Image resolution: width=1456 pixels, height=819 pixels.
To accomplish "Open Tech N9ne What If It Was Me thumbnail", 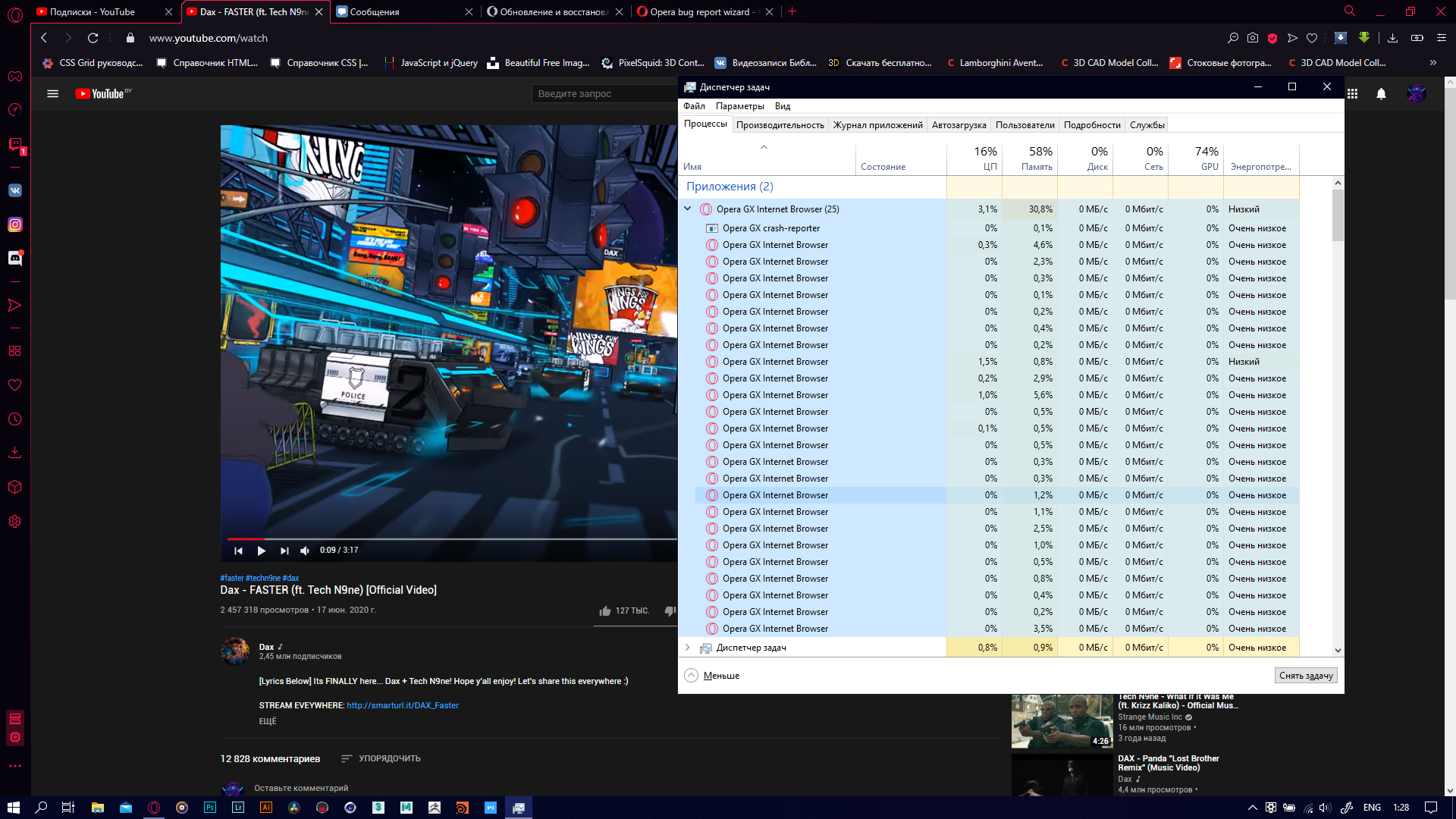I will (x=1062, y=721).
